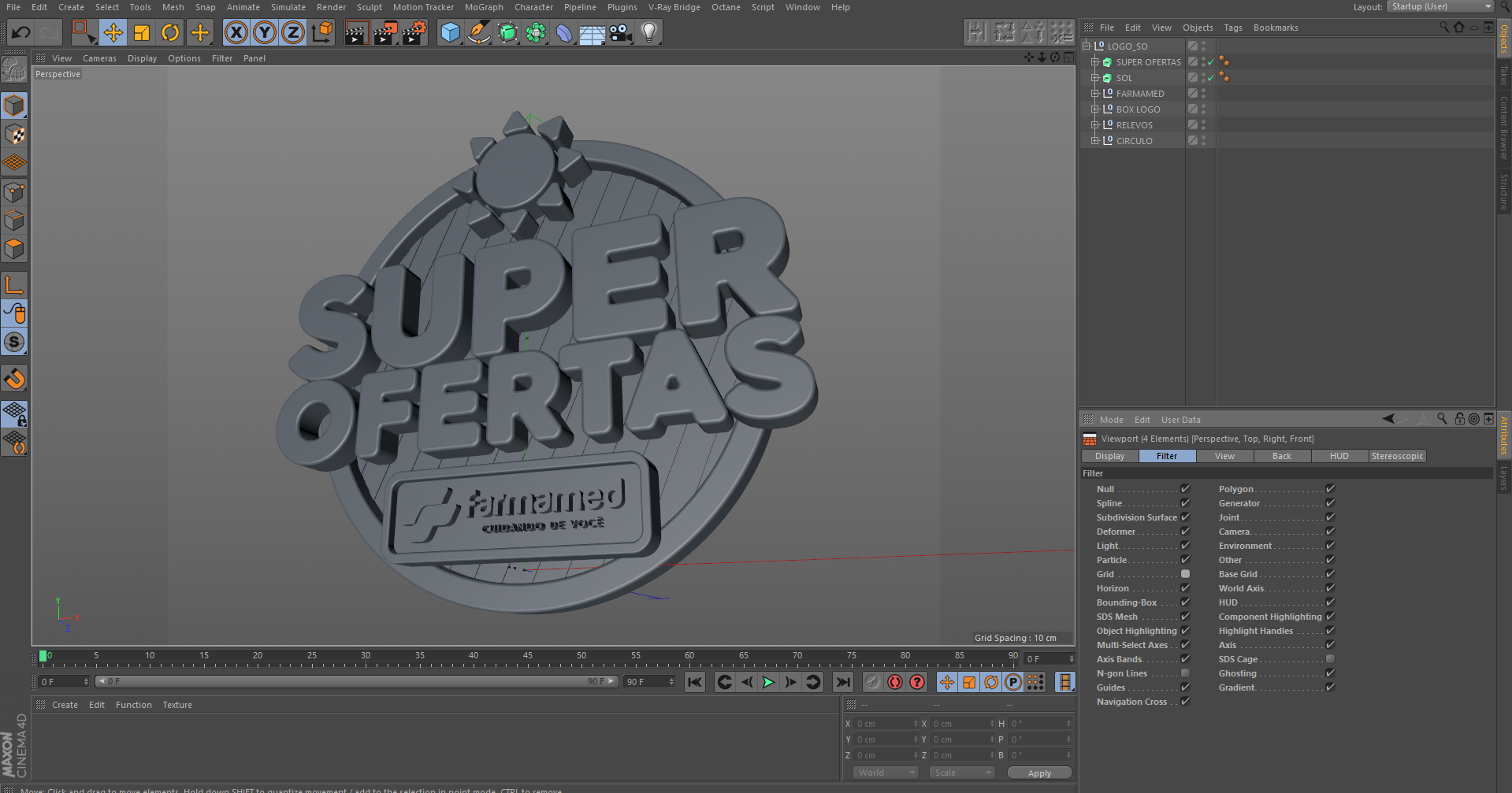This screenshot has height=793, width=1512.
Task: Switch to the Stereoscopic tab
Action: tap(1397, 456)
